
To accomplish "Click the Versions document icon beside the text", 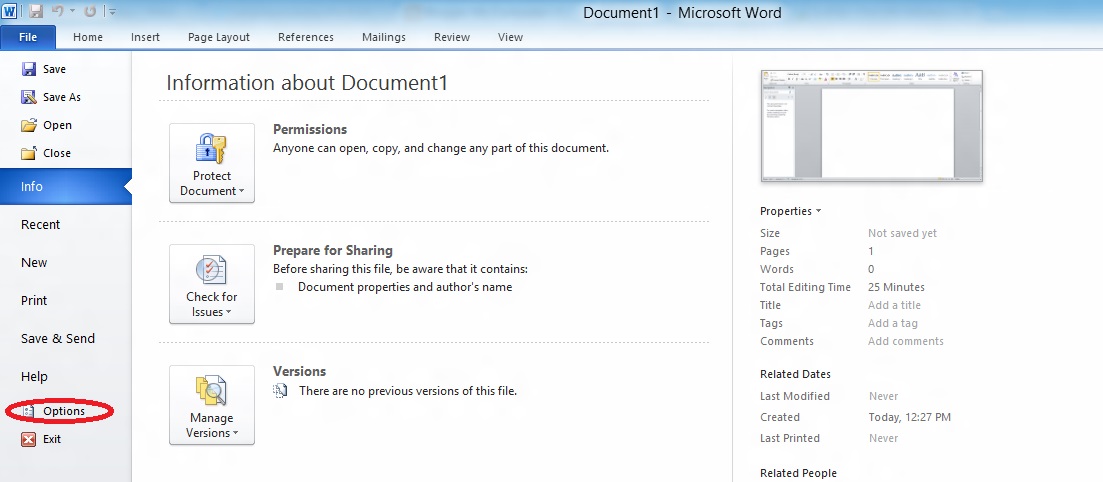I will (280, 391).
